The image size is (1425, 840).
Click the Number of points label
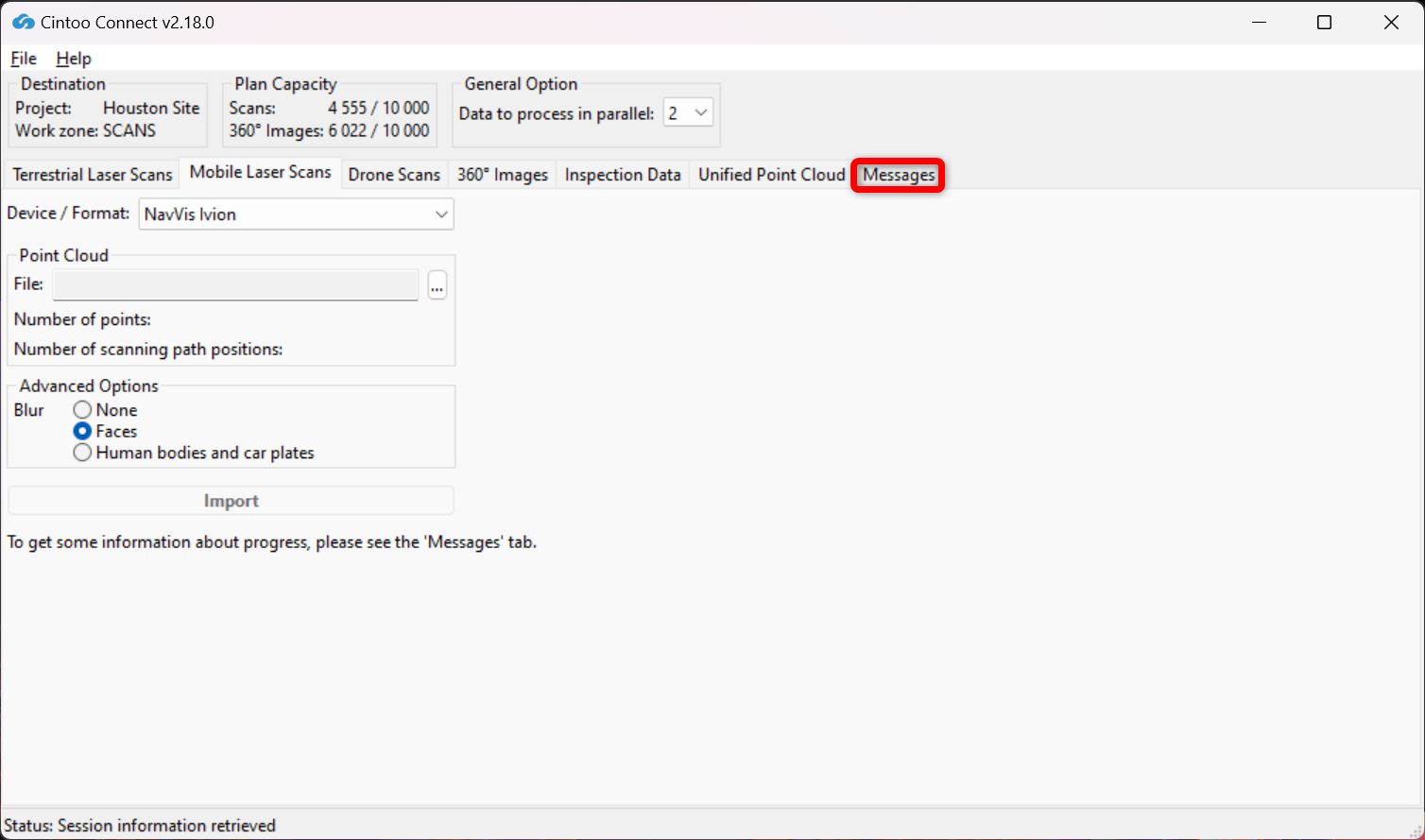pos(82,319)
